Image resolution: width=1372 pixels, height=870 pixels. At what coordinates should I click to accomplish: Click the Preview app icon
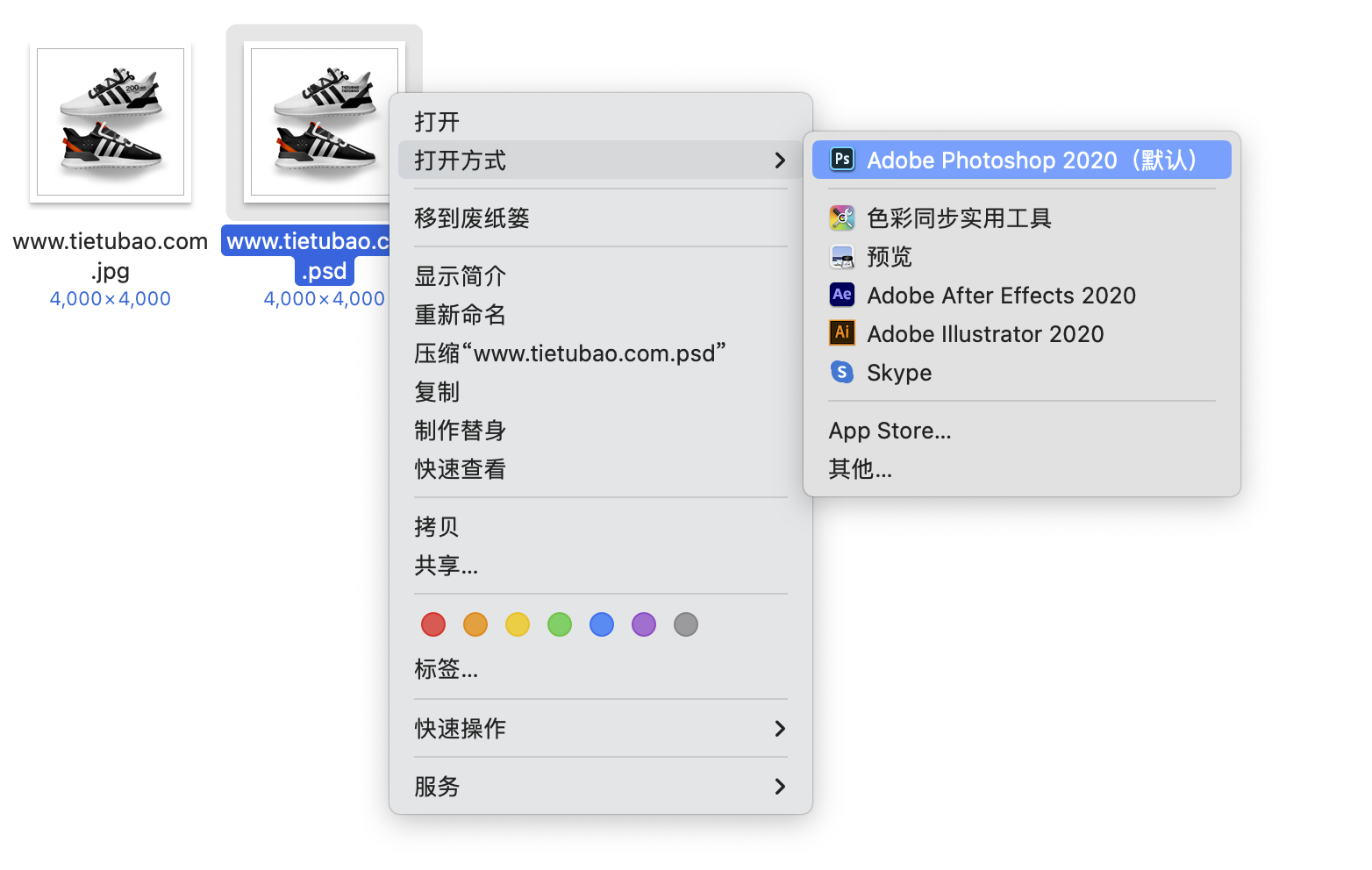[842, 256]
